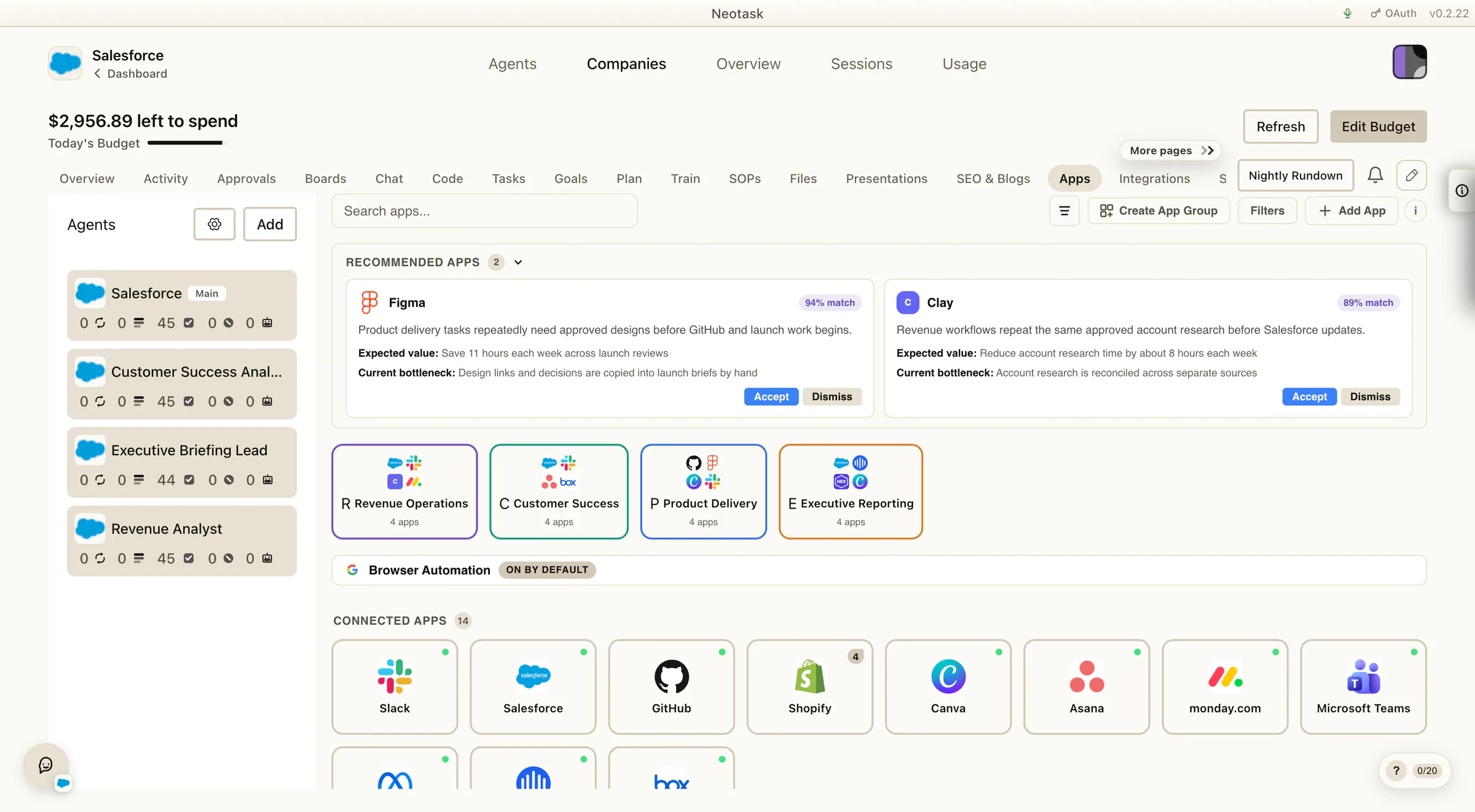Open the side info panel handle
Image resolution: width=1475 pixels, height=812 pixels.
click(1462, 191)
